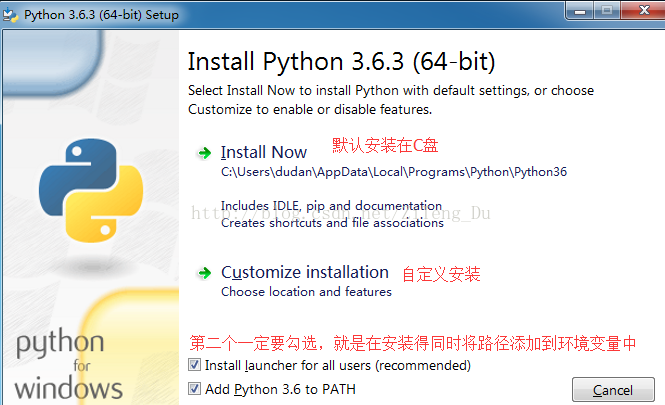Click the green arrow beside Customize installation
This screenshot has width=665, height=405.
205,273
